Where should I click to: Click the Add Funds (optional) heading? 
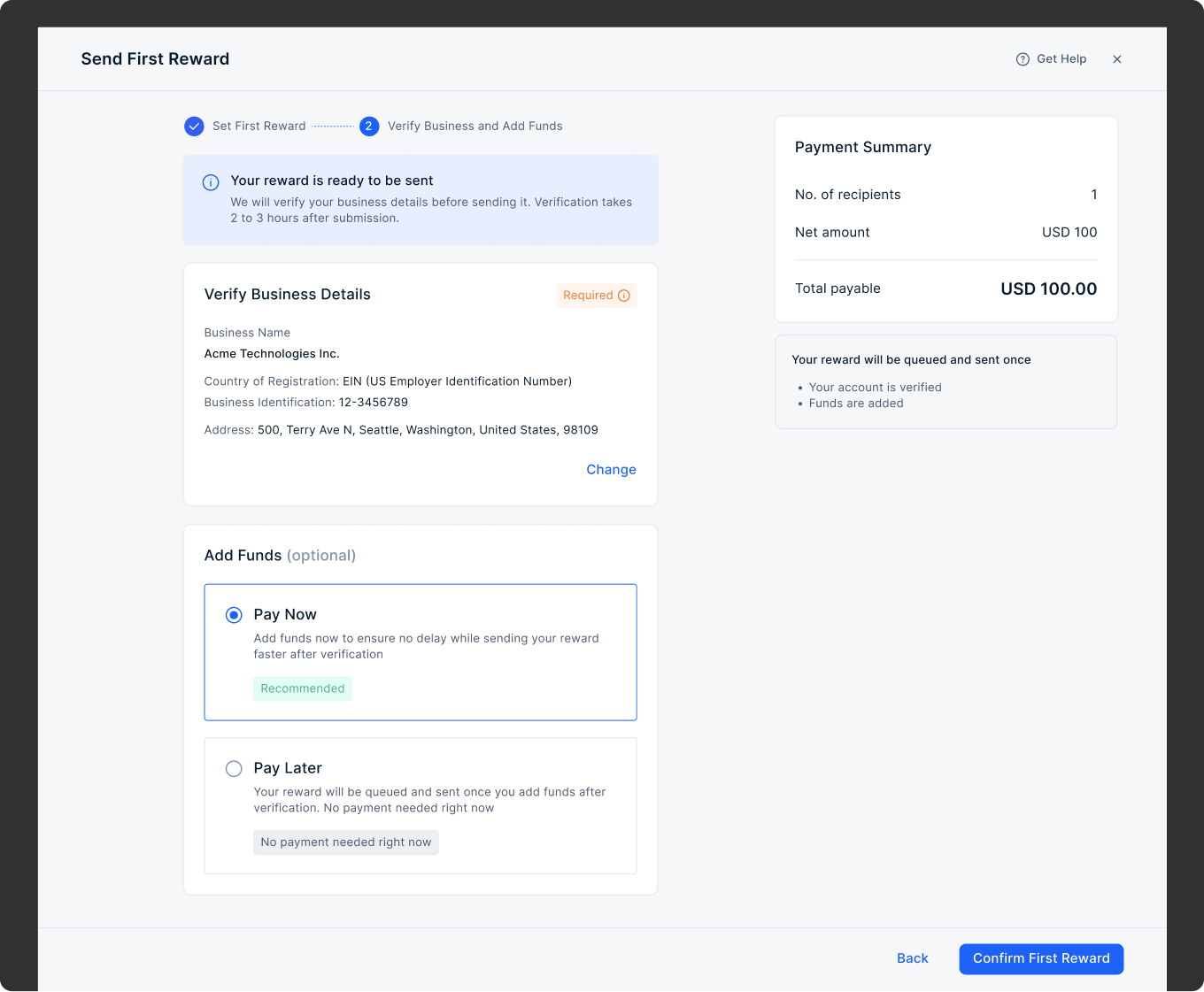280,556
